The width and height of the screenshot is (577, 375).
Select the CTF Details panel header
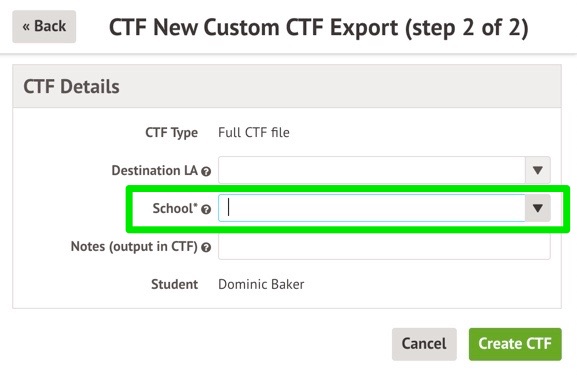click(x=287, y=86)
